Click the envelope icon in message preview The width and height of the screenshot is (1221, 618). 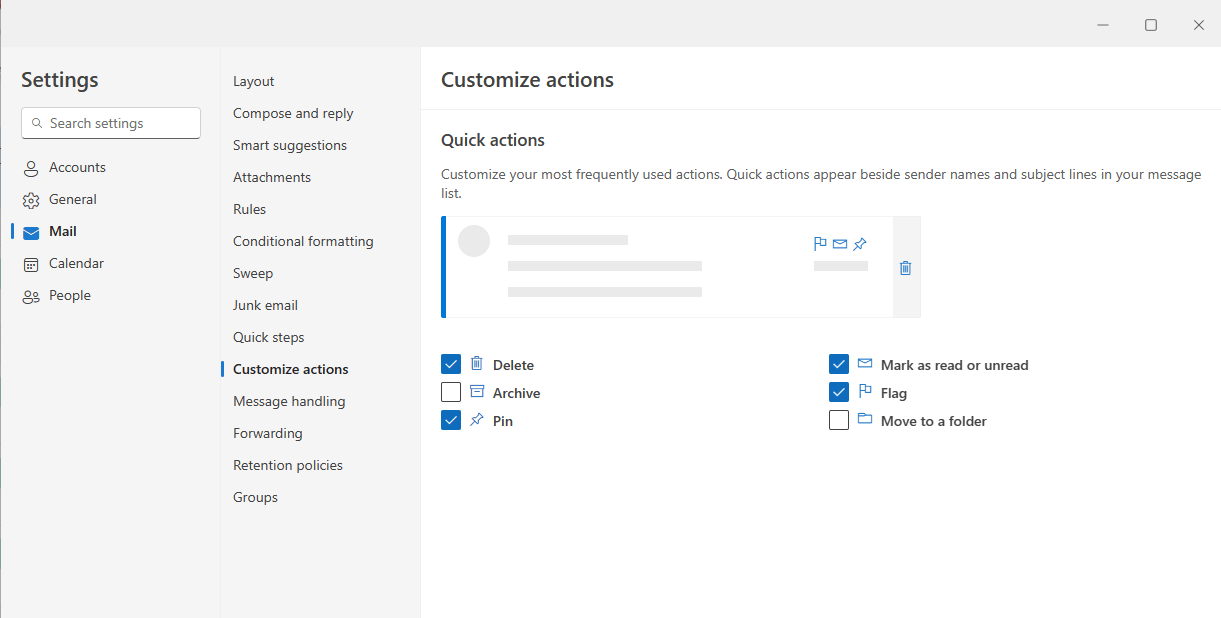840,243
